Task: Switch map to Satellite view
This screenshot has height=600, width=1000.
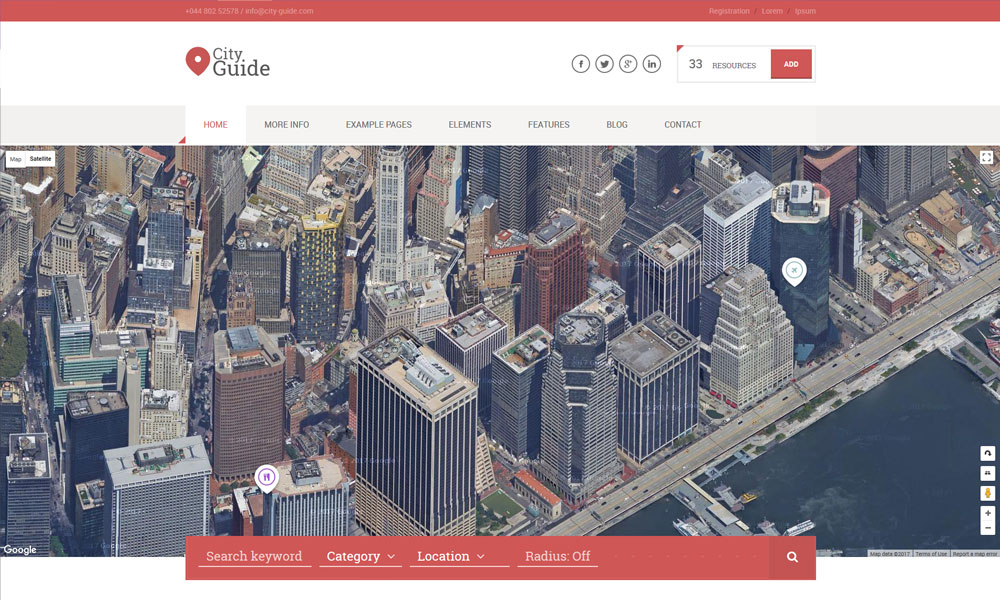Action: (x=40, y=159)
